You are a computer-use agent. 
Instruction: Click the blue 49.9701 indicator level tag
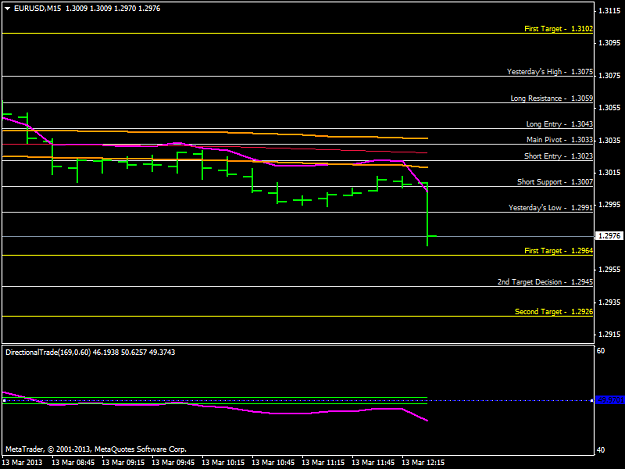pos(610,400)
